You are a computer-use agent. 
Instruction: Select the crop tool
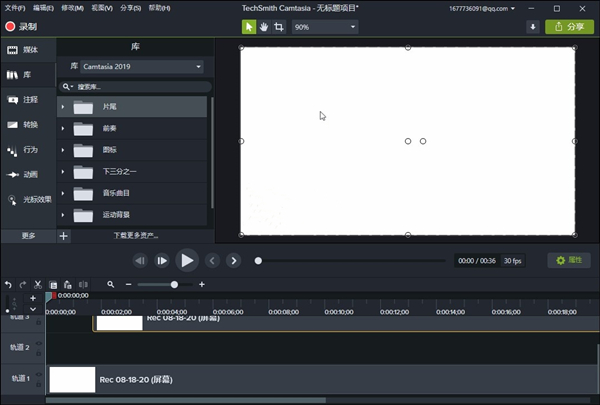coord(279,27)
